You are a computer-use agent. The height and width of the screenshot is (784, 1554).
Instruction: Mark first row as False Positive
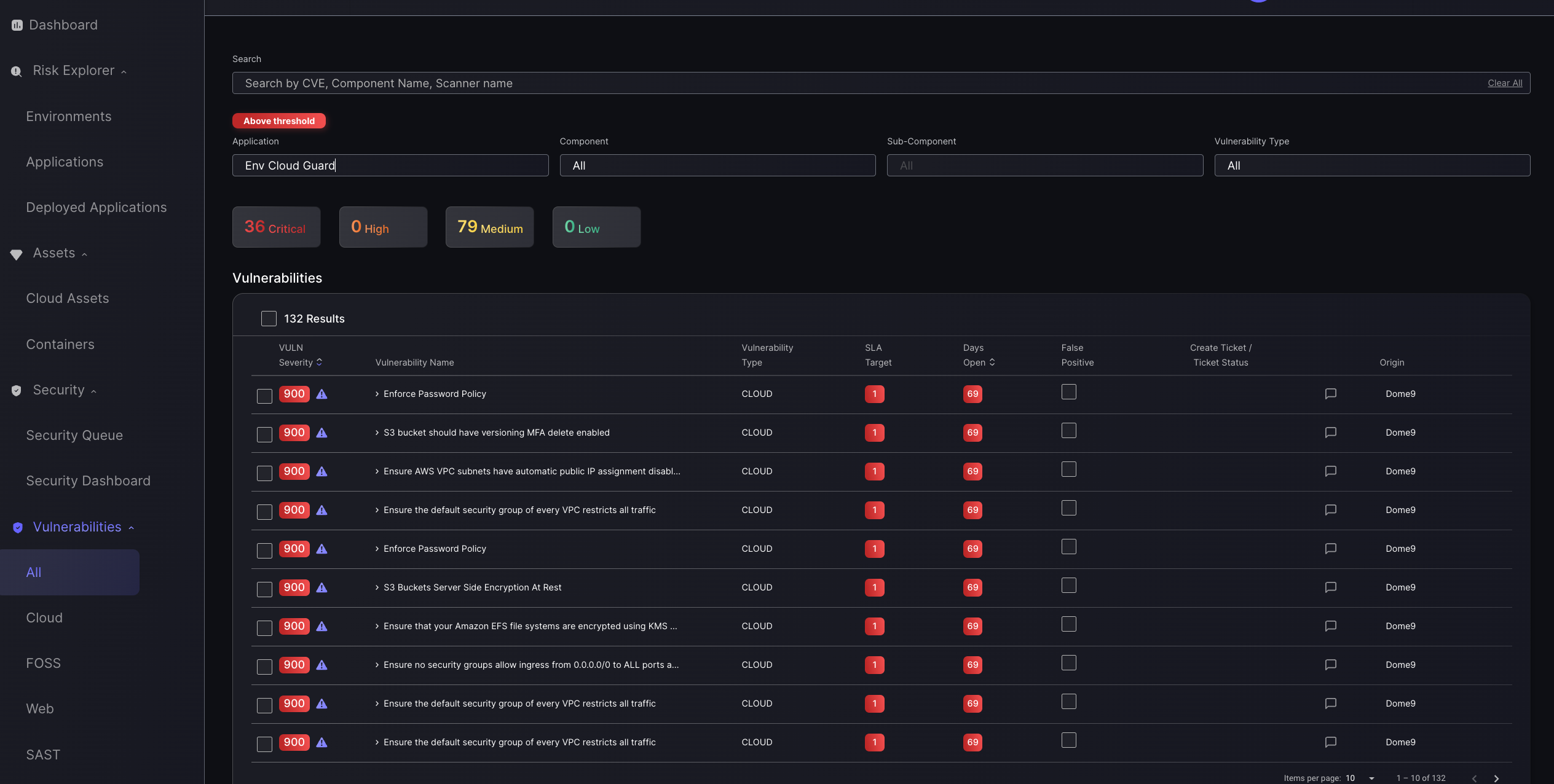[1069, 391]
